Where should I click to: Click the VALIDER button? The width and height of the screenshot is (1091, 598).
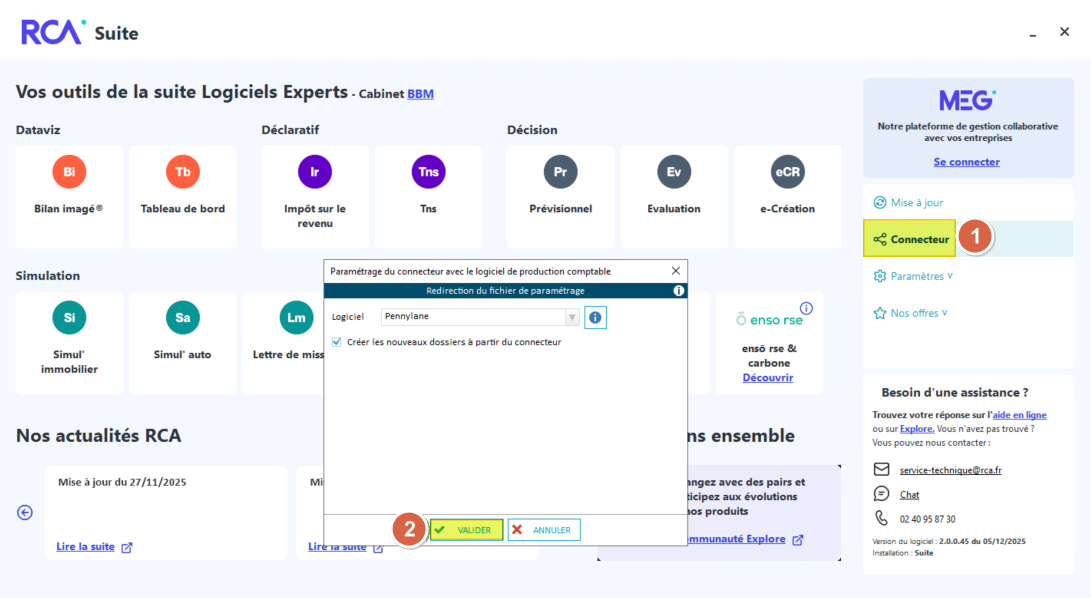tap(467, 530)
